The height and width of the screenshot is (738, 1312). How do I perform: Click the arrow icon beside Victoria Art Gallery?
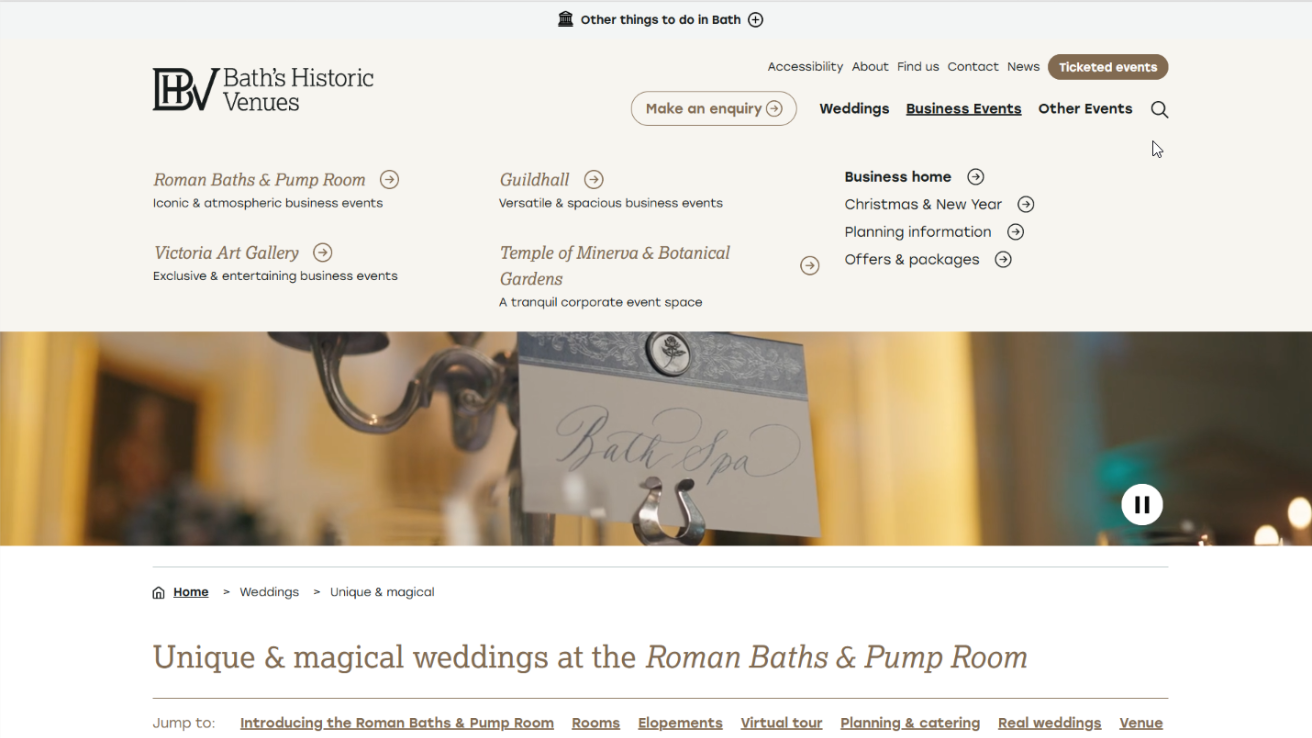click(x=322, y=252)
